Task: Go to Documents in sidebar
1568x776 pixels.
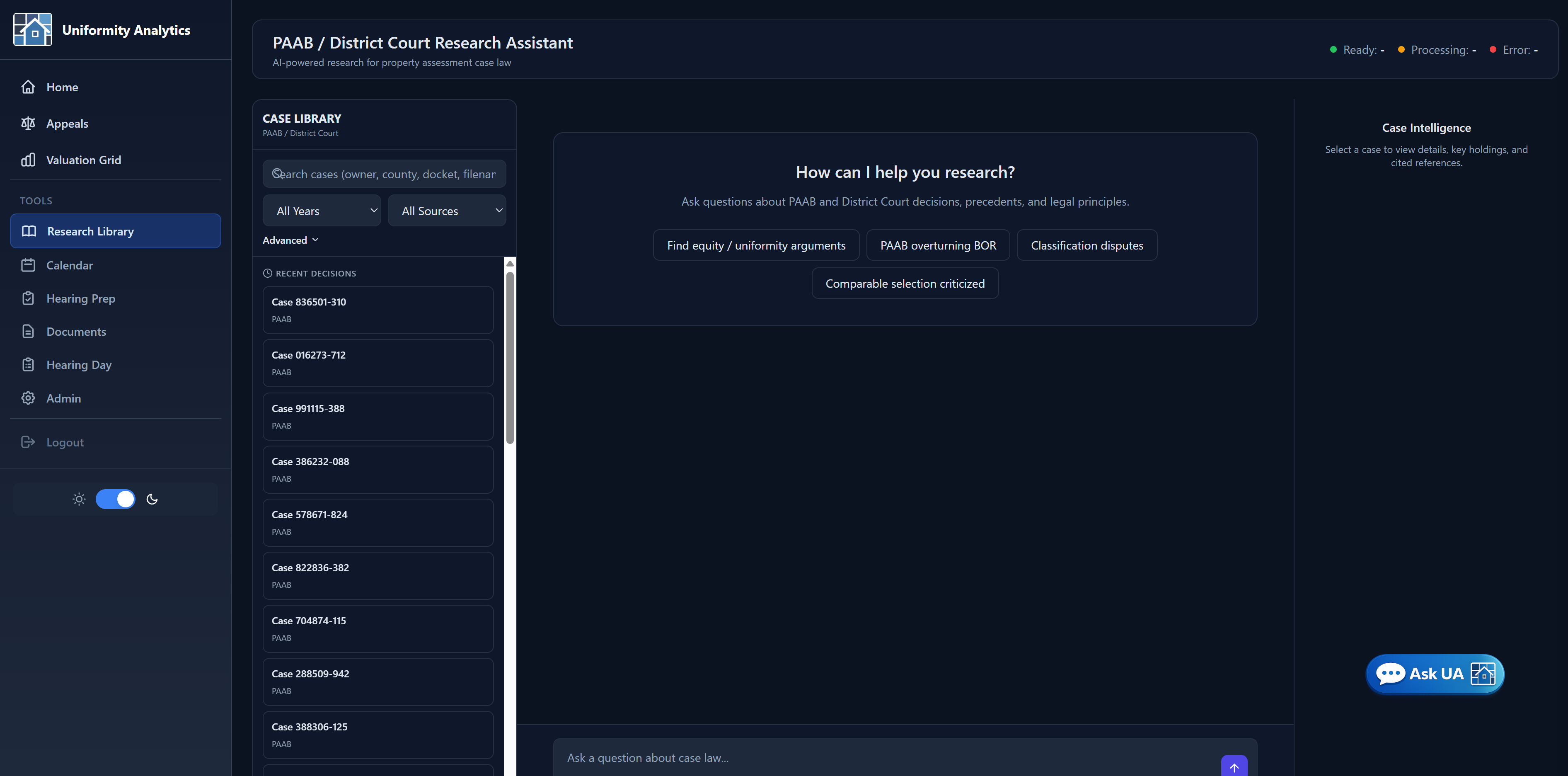Action: (76, 332)
